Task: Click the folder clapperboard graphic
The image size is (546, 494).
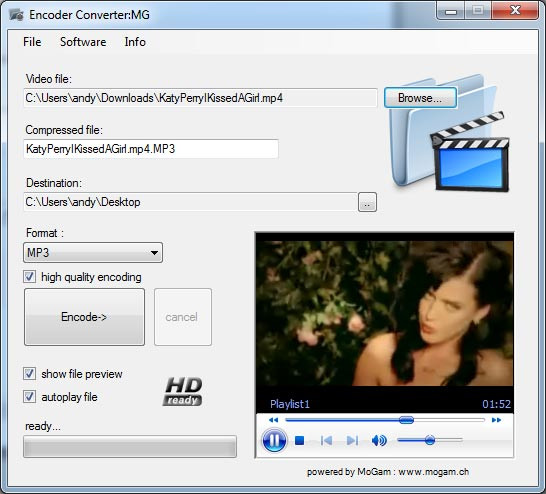Action: (449, 132)
